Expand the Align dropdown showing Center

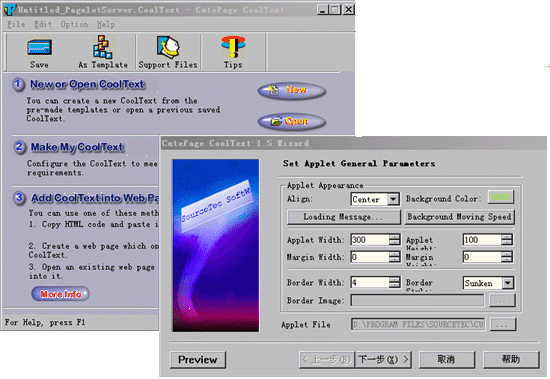point(393,199)
